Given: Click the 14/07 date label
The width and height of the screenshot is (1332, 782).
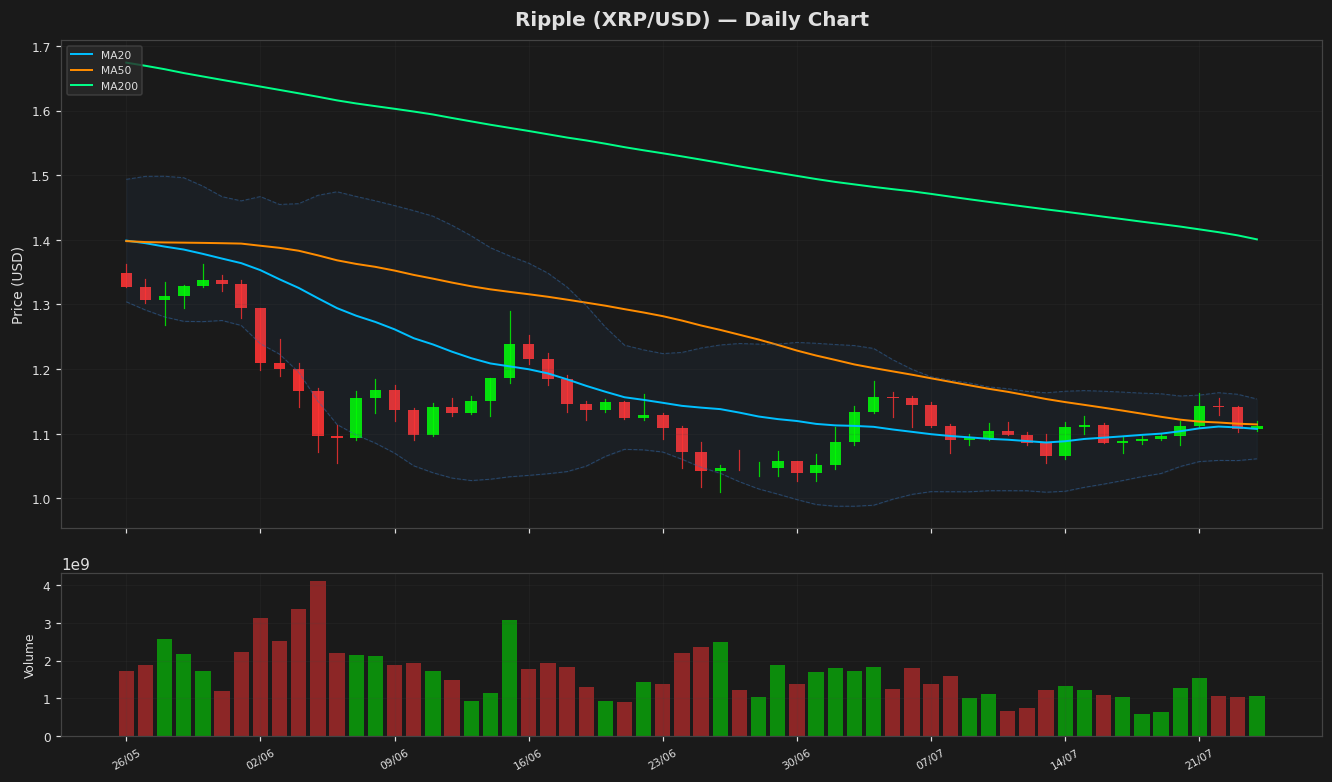Looking at the screenshot, I should 1064,759.
